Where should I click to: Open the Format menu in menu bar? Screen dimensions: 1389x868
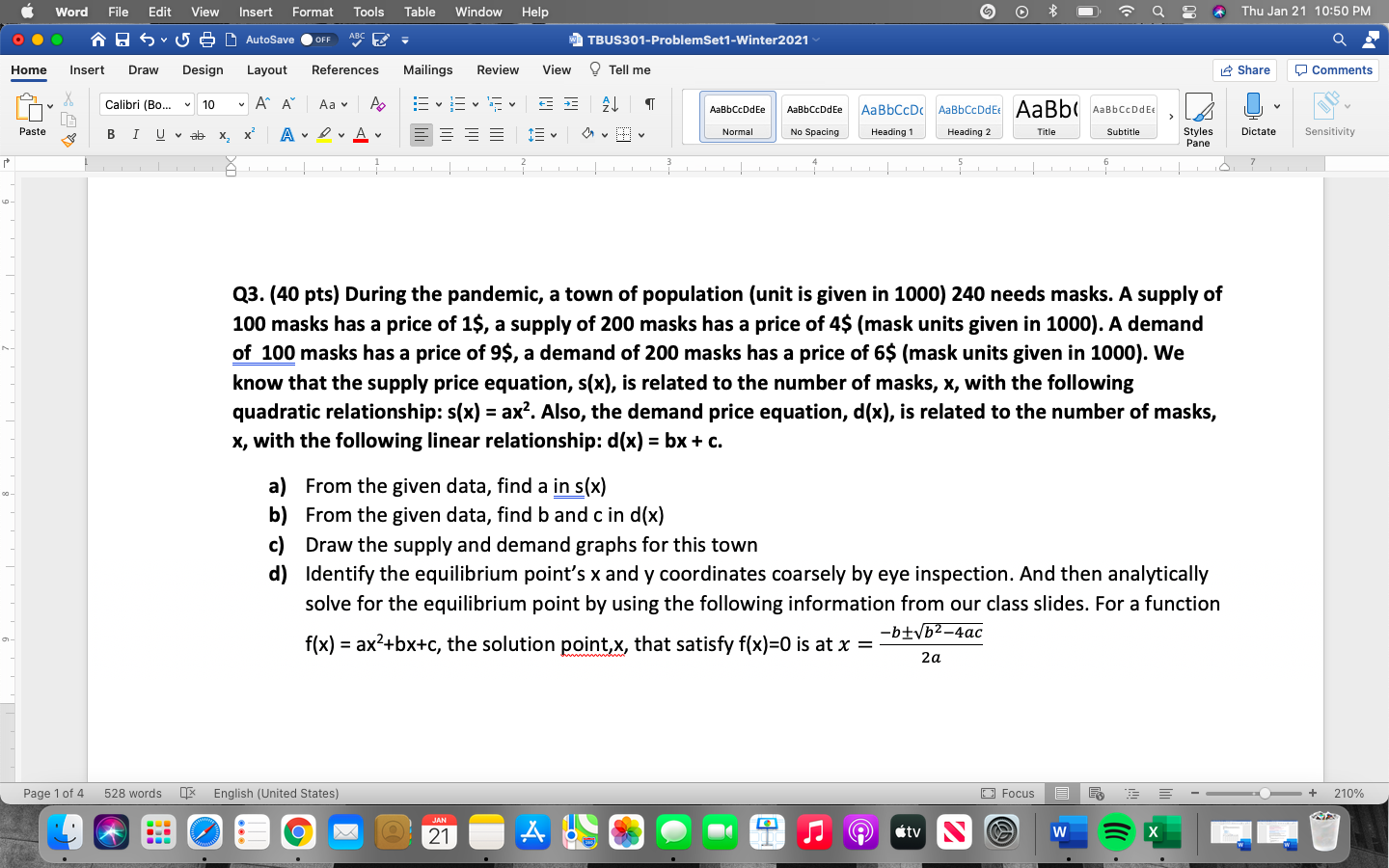point(313,12)
